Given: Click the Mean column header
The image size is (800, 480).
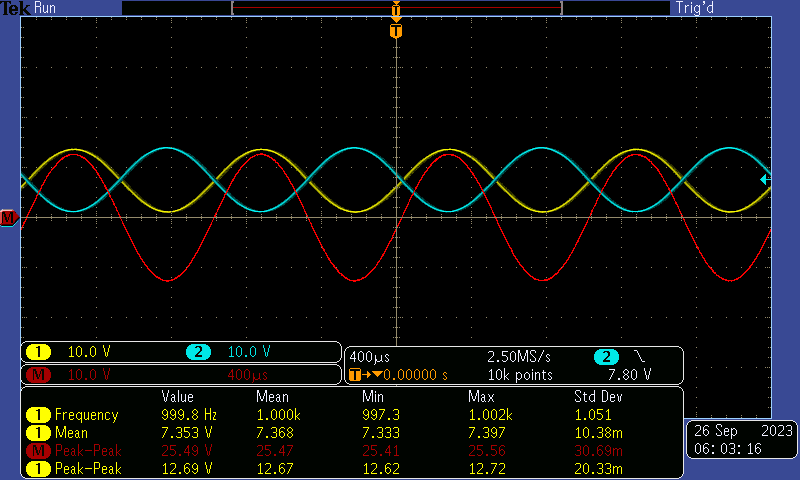Looking at the screenshot, I should pos(272,397).
